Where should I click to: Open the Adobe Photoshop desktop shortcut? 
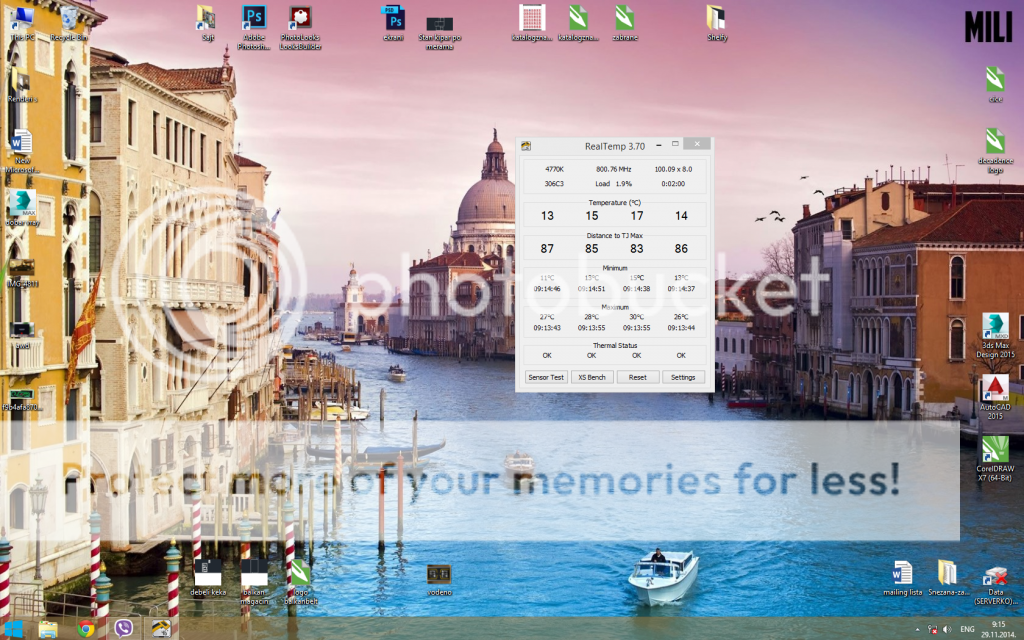coord(255,18)
